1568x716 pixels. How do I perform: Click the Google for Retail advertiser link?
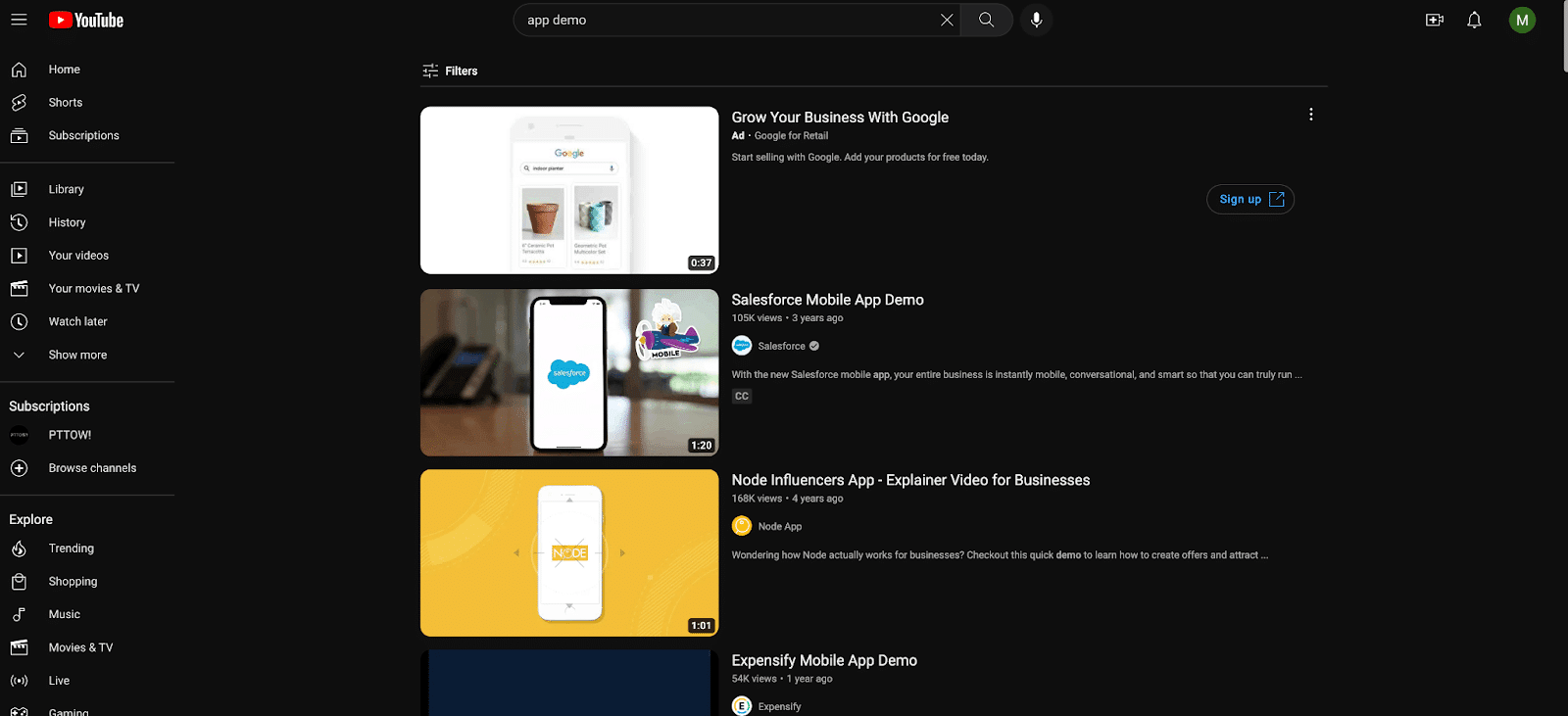pos(791,136)
